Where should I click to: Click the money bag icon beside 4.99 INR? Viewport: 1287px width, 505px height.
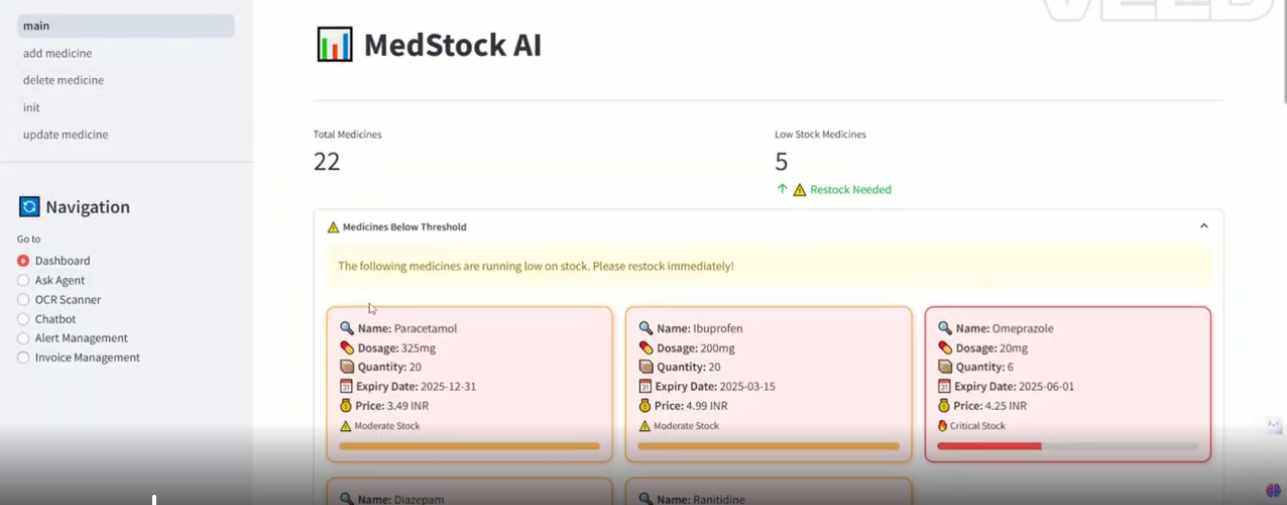tap(646, 406)
